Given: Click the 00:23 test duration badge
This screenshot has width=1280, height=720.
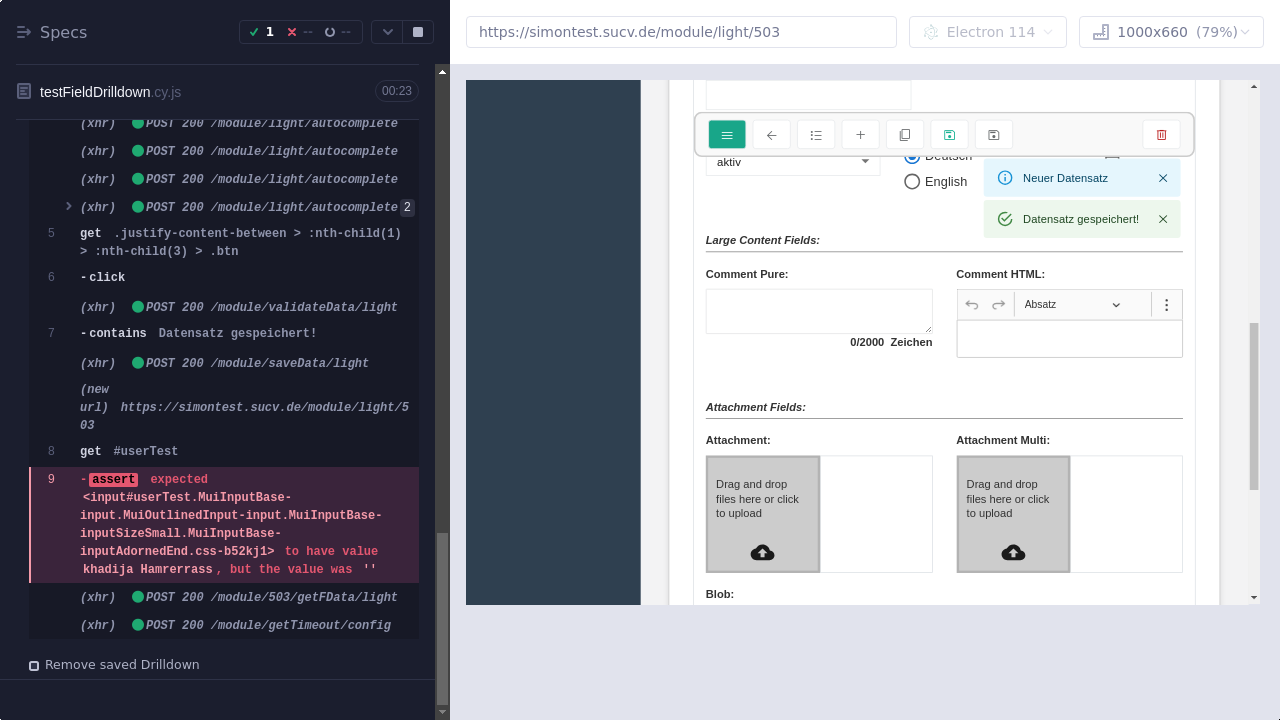Looking at the screenshot, I should (x=396, y=91).
